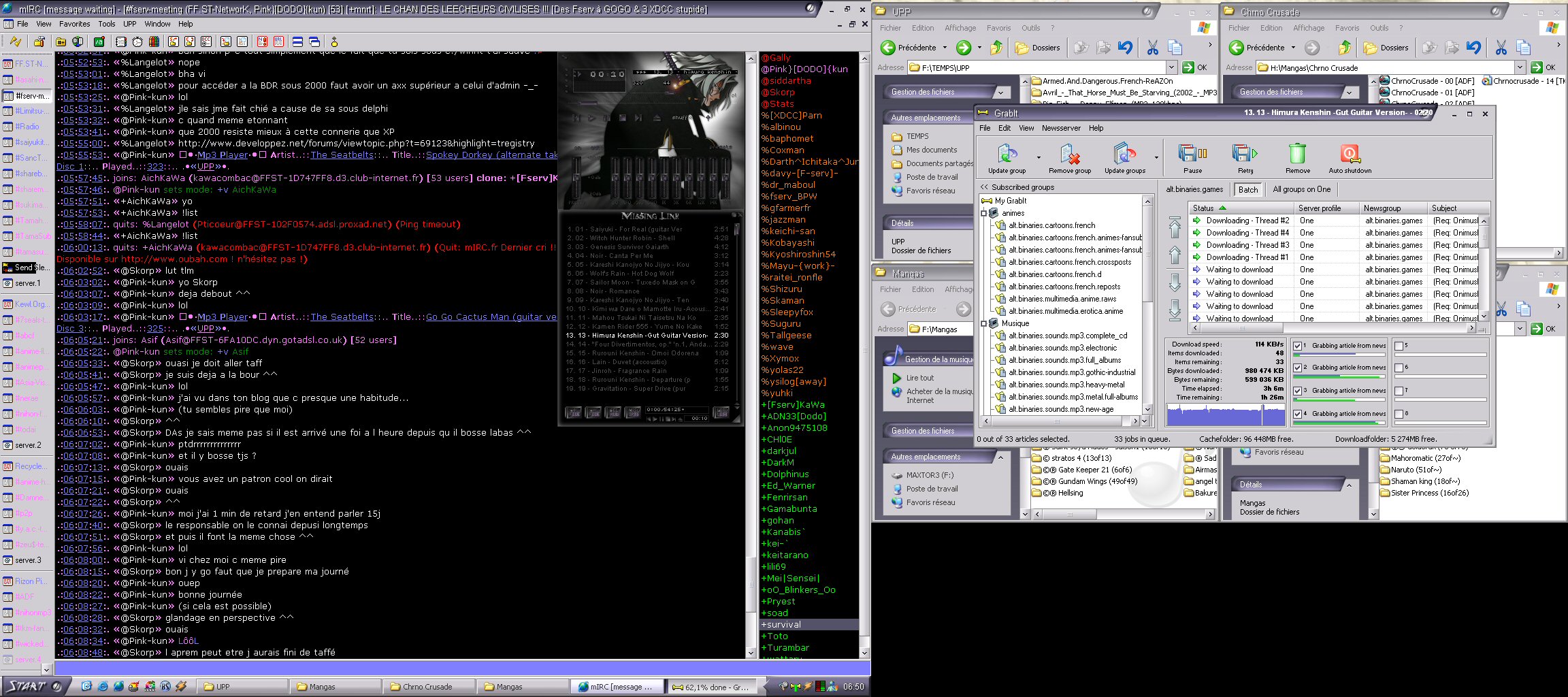Click Lire tout link in Mangas window
This screenshot has width=1568, height=697.
(919, 378)
